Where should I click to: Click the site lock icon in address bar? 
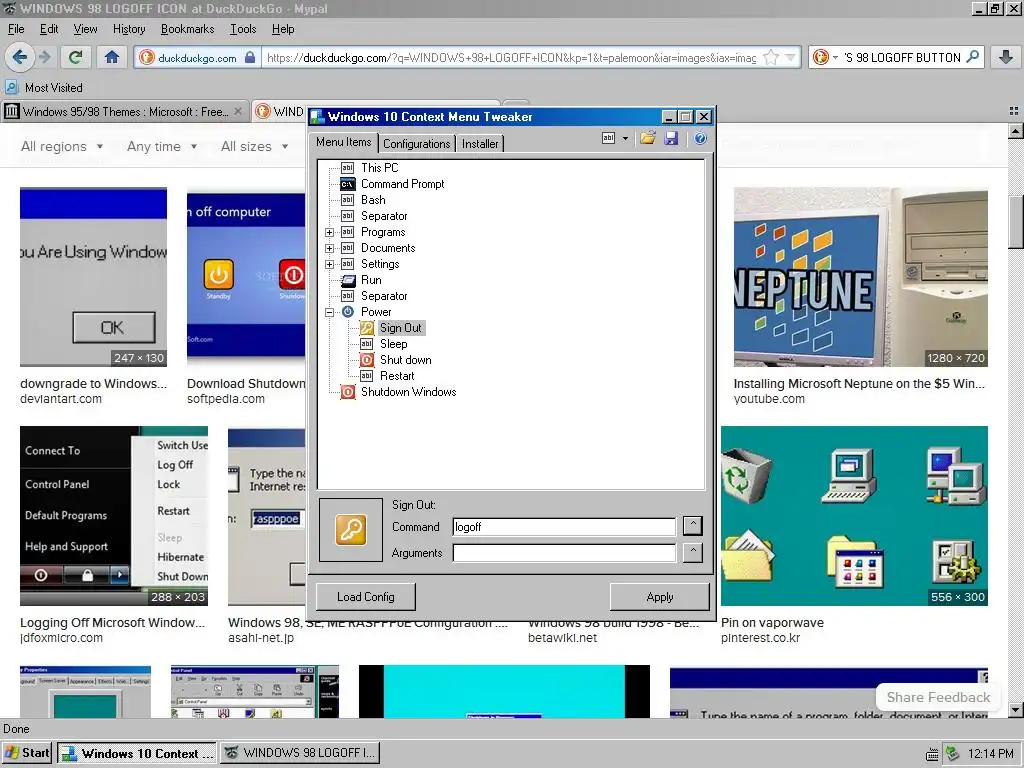click(x=250, y=57)
